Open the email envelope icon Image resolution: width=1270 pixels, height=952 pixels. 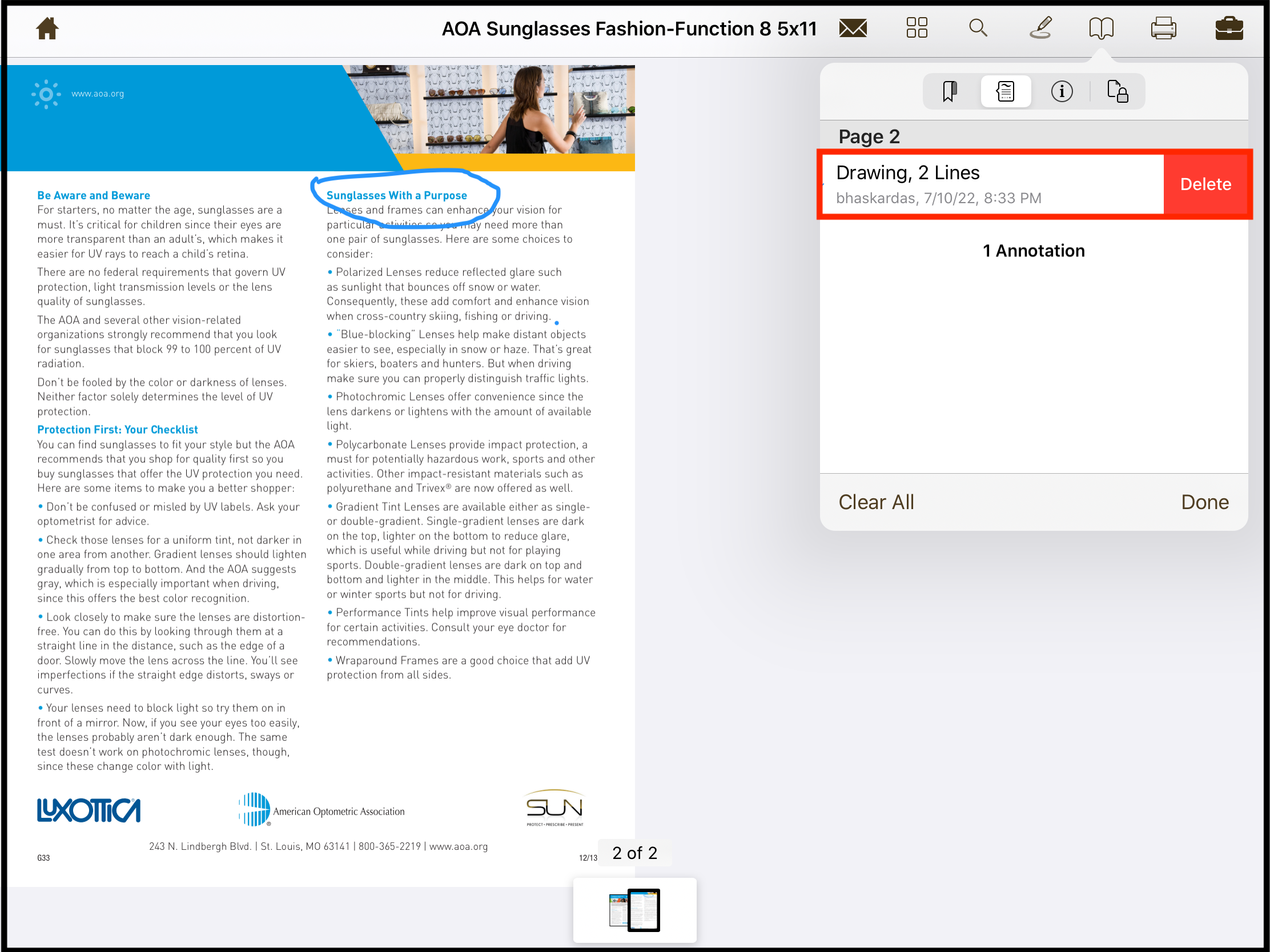[x=853, y=28]
